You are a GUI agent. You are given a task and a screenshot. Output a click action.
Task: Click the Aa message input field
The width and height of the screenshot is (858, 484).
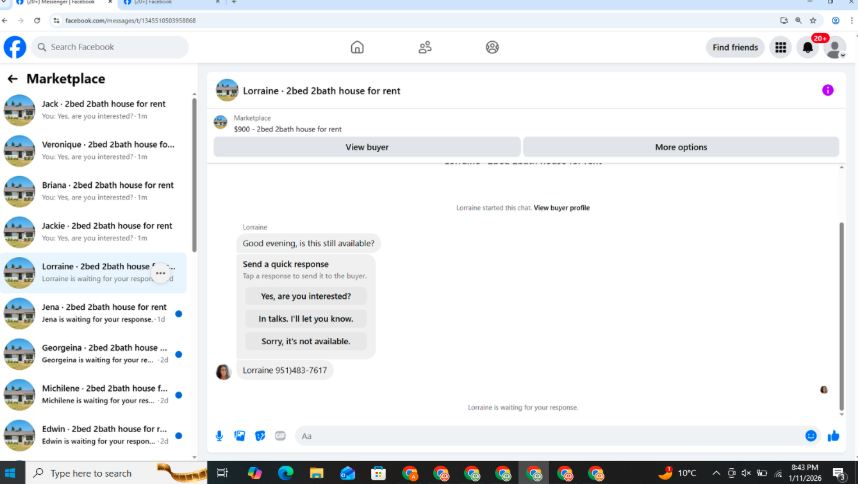(x=549, y=436)
